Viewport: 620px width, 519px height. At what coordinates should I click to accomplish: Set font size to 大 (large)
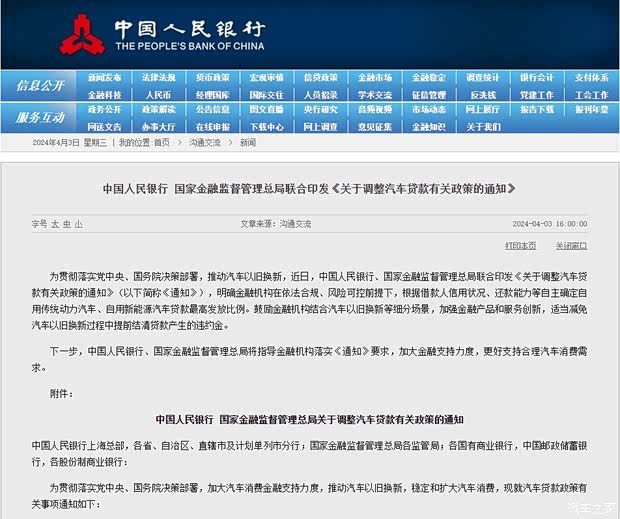tap(56, 223)
